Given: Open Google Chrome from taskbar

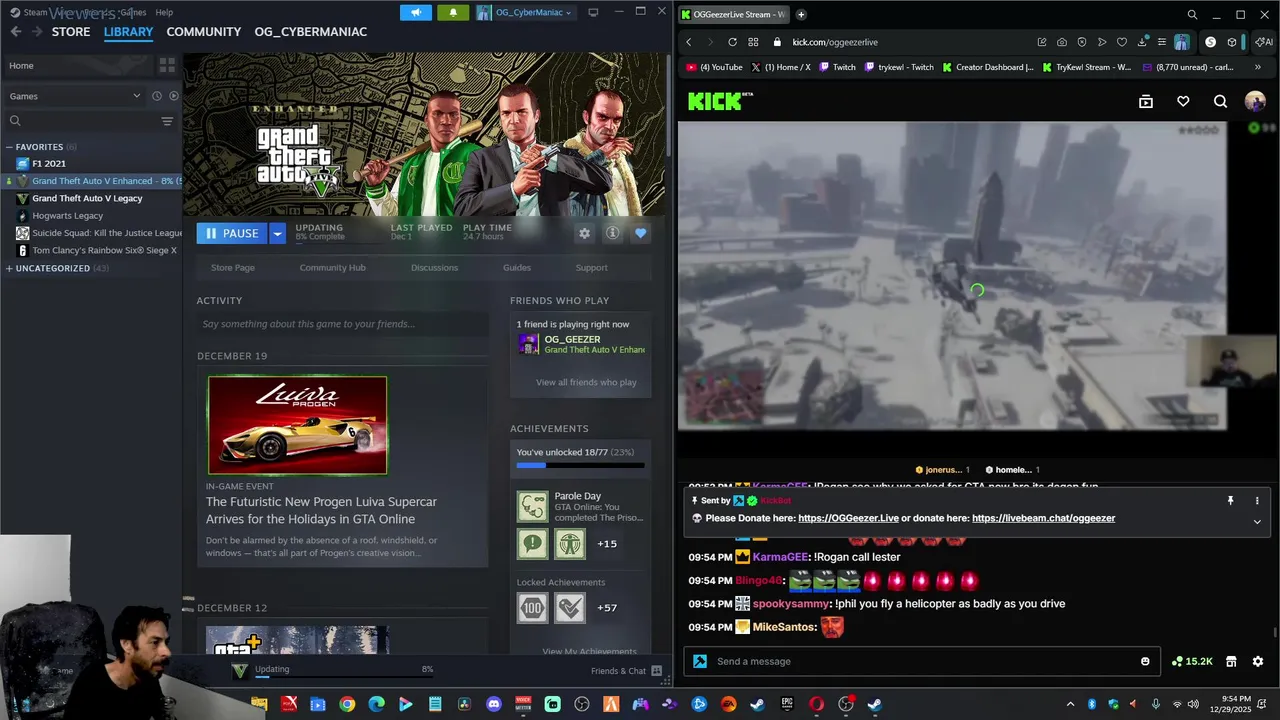Looking at the screenshot, I should coord(347,704).
